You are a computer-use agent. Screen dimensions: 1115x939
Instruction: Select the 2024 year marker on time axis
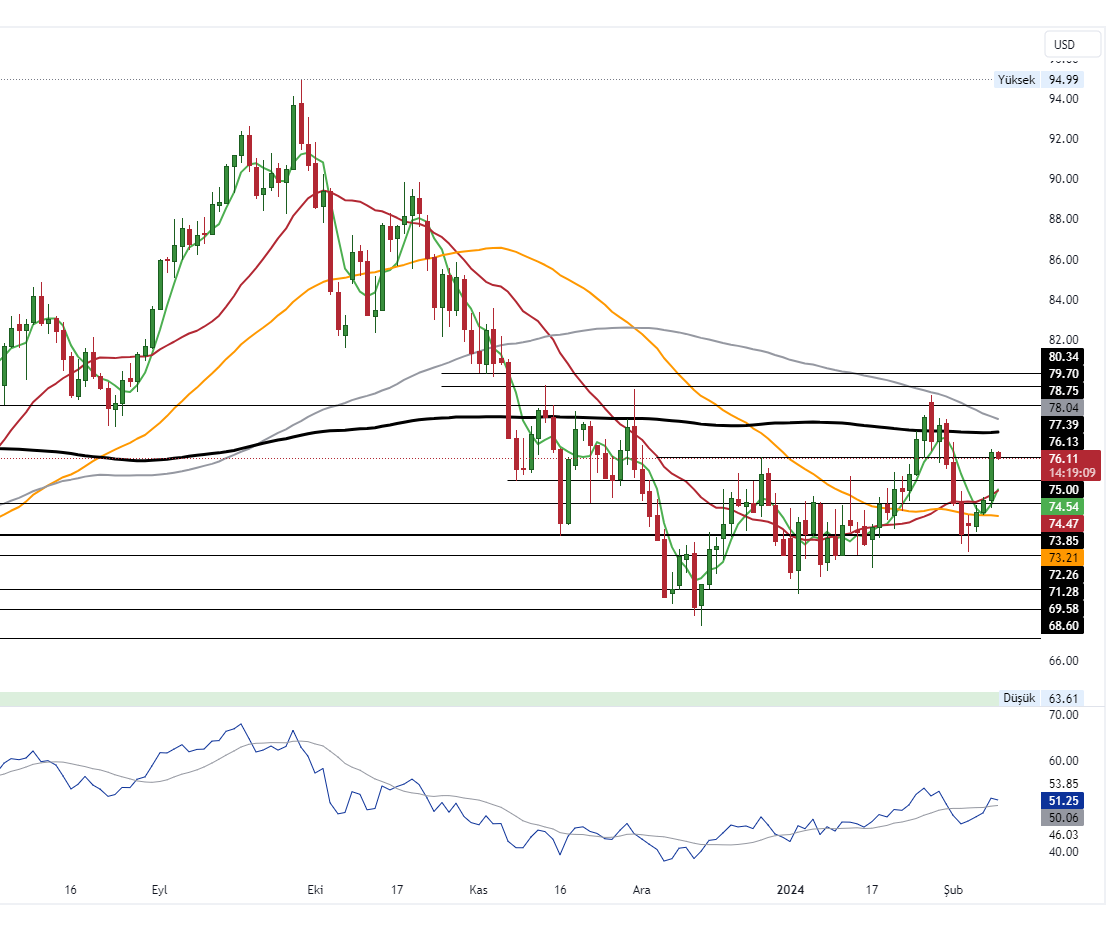[790, 889]
